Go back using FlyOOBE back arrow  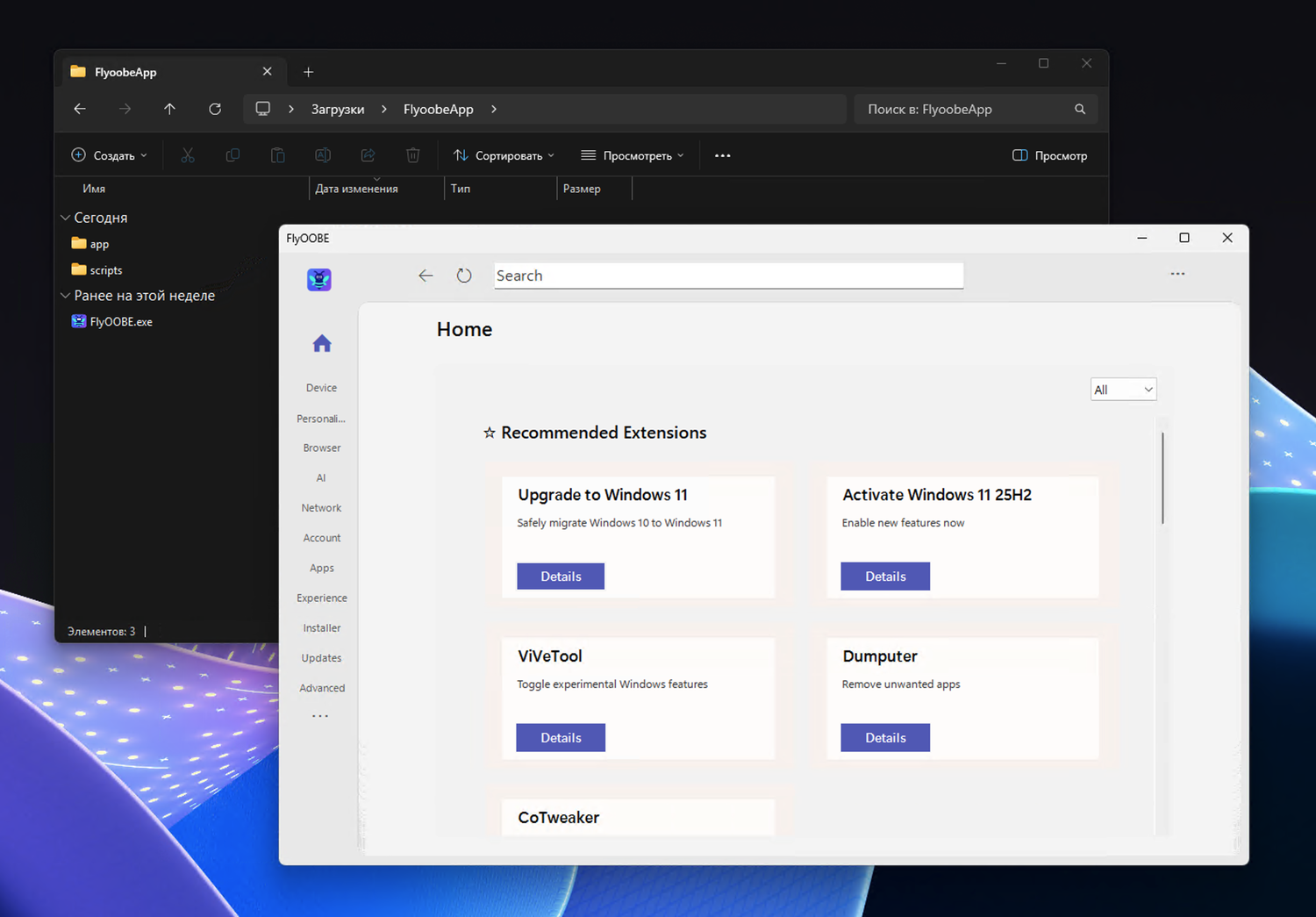pyautogui.click(x=426, y=276)
